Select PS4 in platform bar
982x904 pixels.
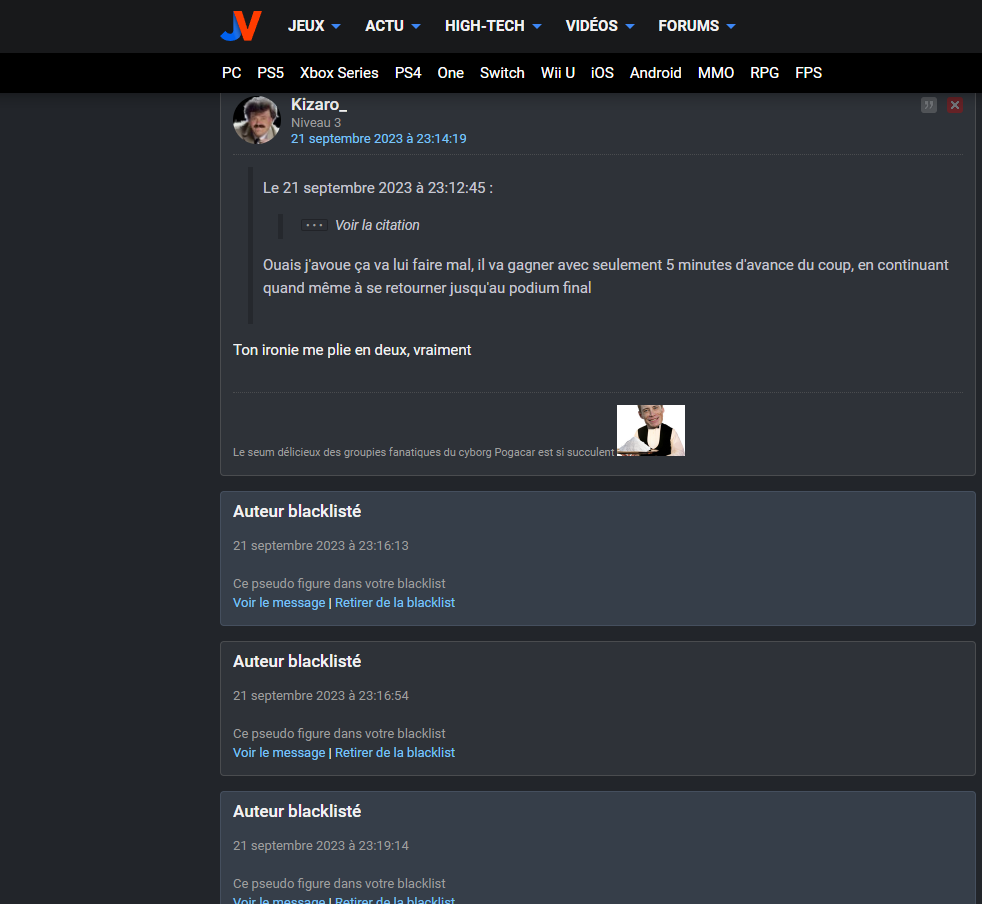click(408, 73)
